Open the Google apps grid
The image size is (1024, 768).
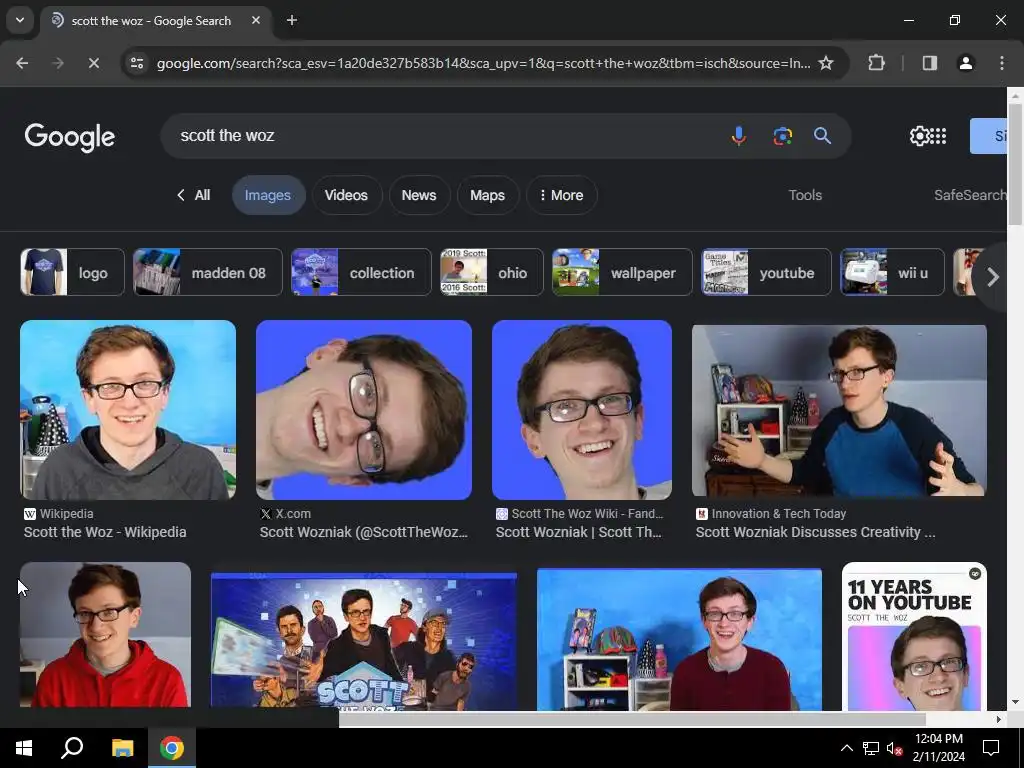click(938, 136)
